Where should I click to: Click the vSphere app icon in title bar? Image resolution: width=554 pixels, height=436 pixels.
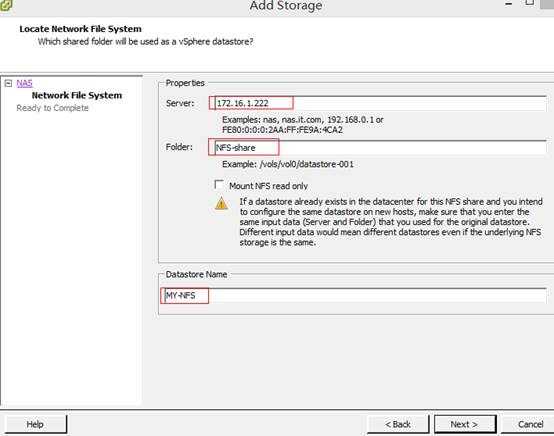[x=6, y=5]
